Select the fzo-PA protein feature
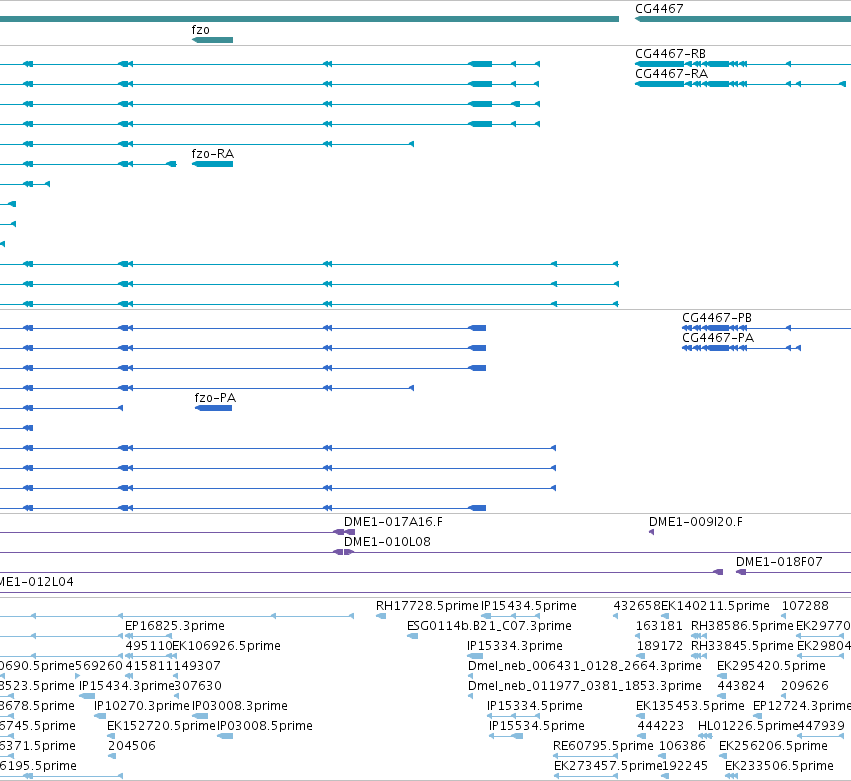Image resolution: width=851 pixels, height=781 pixels. click(x=213, y=408)
